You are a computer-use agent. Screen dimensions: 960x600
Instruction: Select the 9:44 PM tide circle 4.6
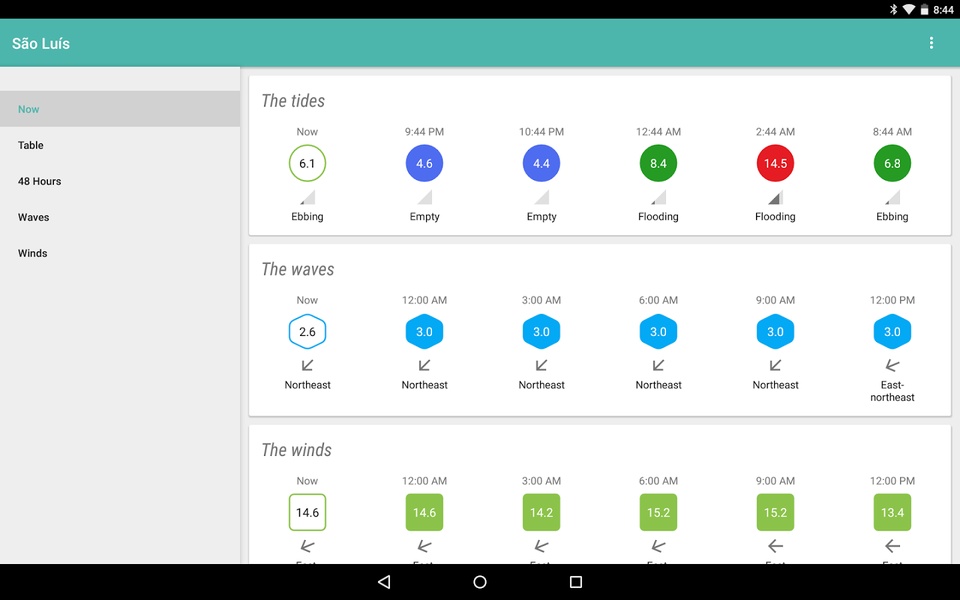[x=424, y=163]
